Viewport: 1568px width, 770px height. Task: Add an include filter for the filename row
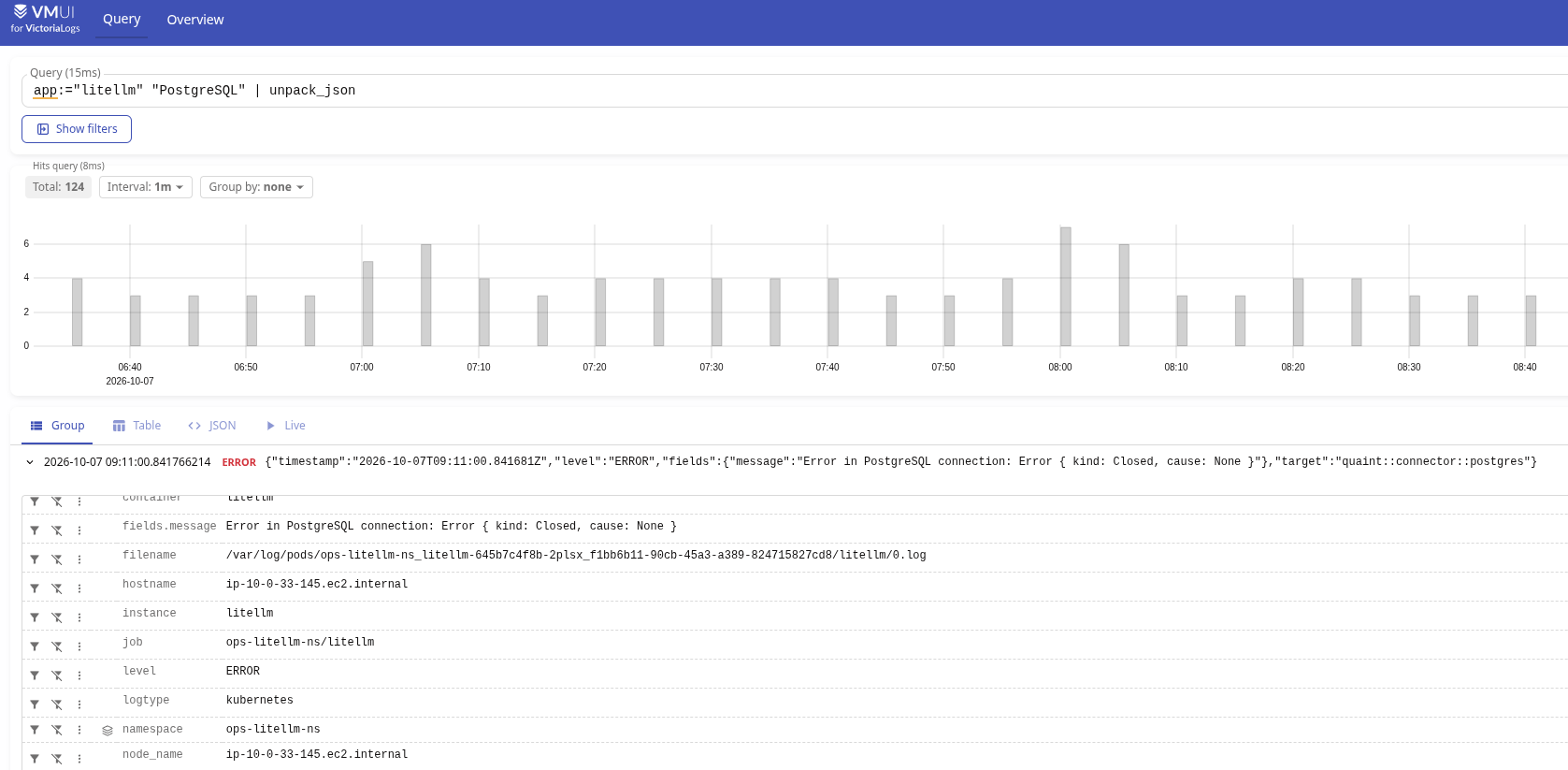[x=35, y=559]
